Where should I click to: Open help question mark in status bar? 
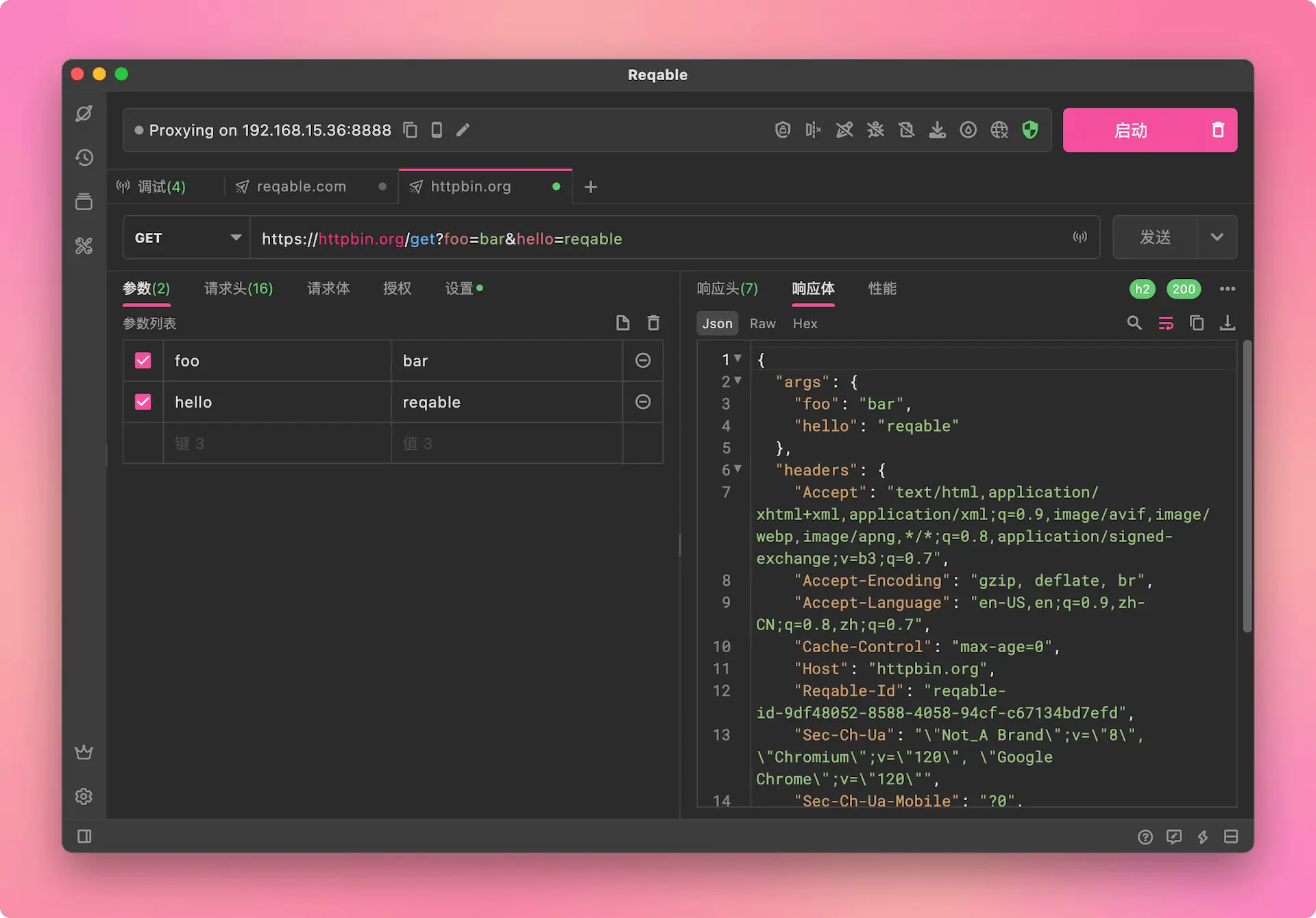pos(1145,836)
